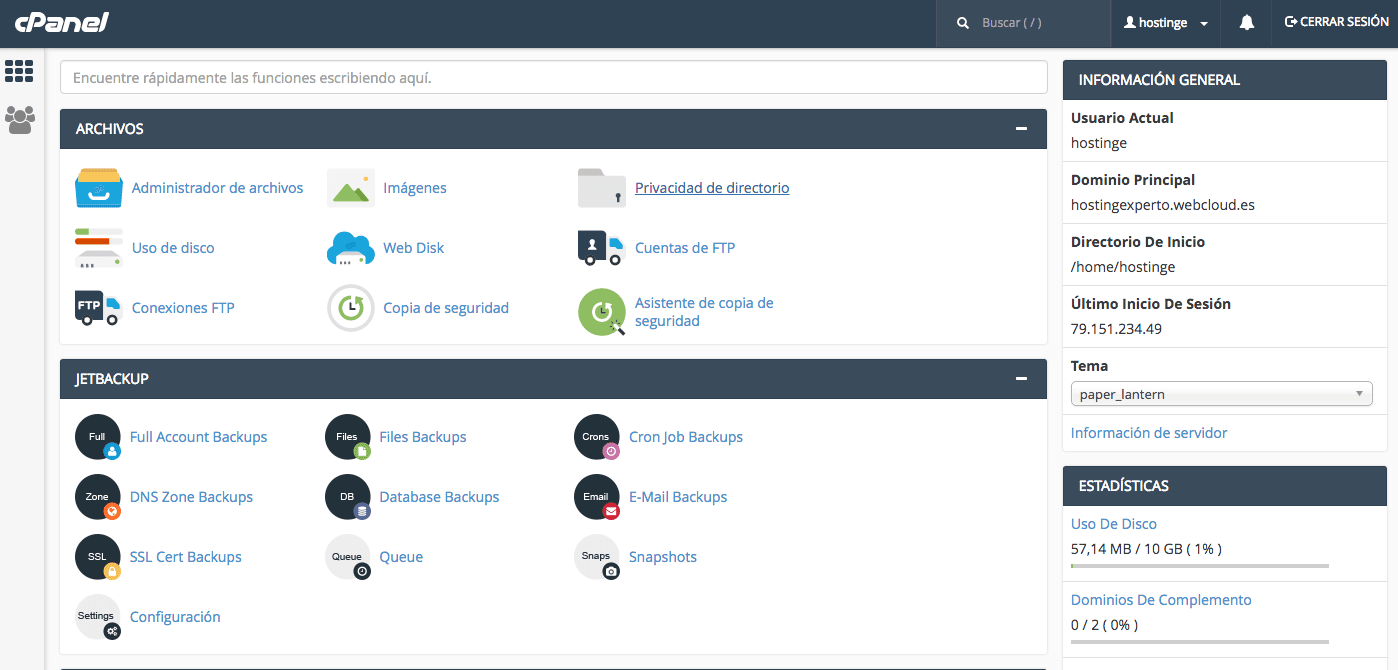This screenshot has height=670, width=1398.
Task: Focus the Buscar search field in header
Action: click(1023, 22)
